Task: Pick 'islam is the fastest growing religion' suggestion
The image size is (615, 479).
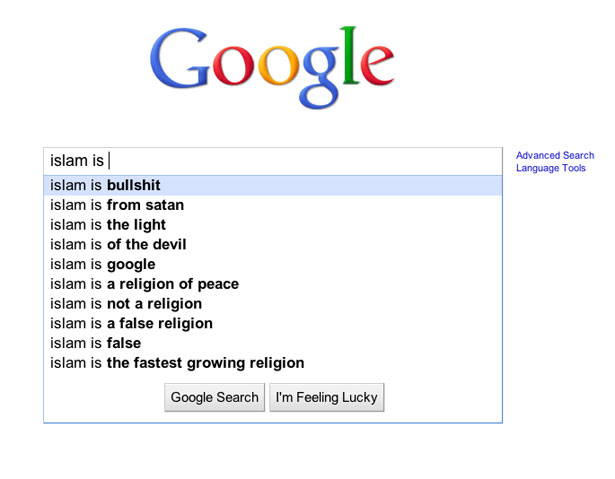Action: click(177, 363)
